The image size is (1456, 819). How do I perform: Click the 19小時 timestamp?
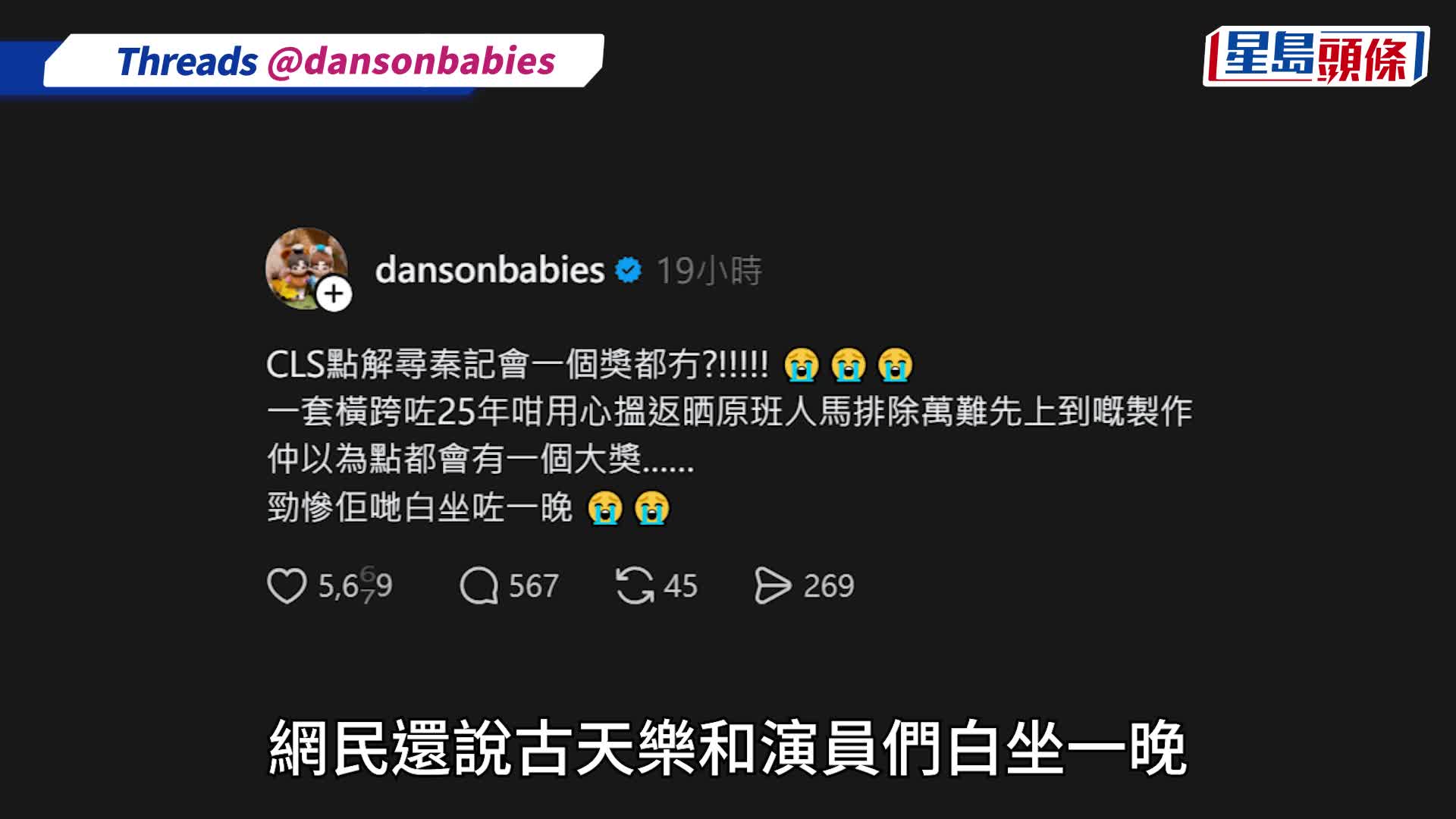(x=709, y=271)
